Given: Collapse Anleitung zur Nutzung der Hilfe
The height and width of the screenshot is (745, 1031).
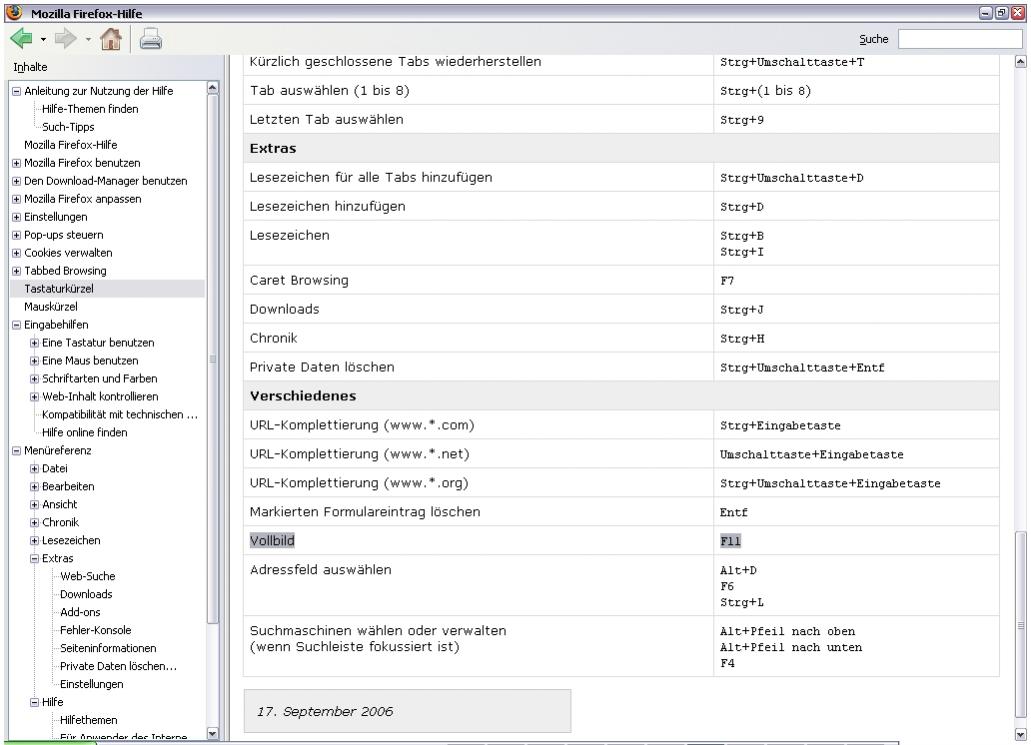Looking at the screenshot, I should (16, 91).
